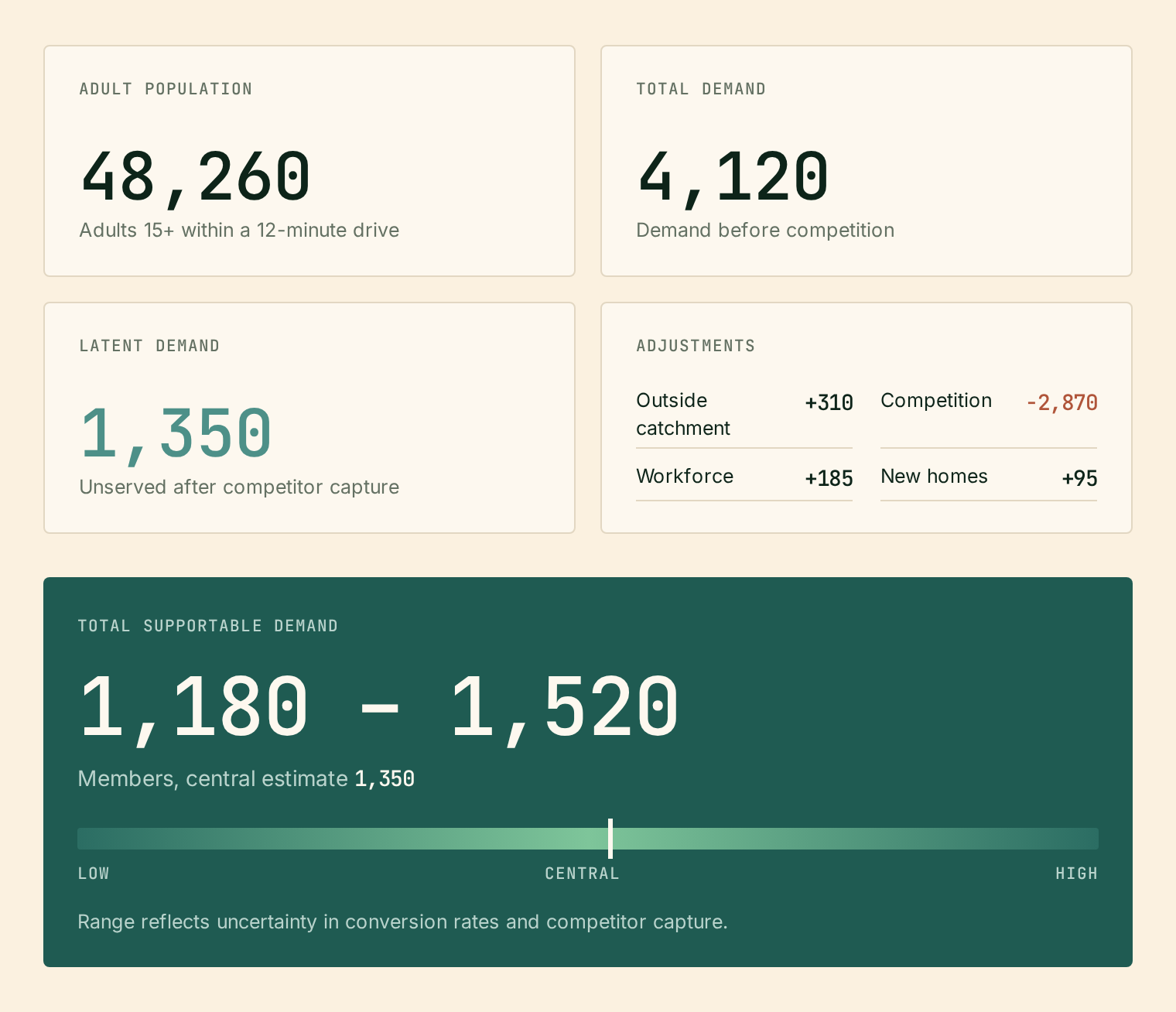The width and height of the screenshot is (1176, 1012).
Task: Click 'Unserved after competitor capture' caption
Action: [239, 487]
